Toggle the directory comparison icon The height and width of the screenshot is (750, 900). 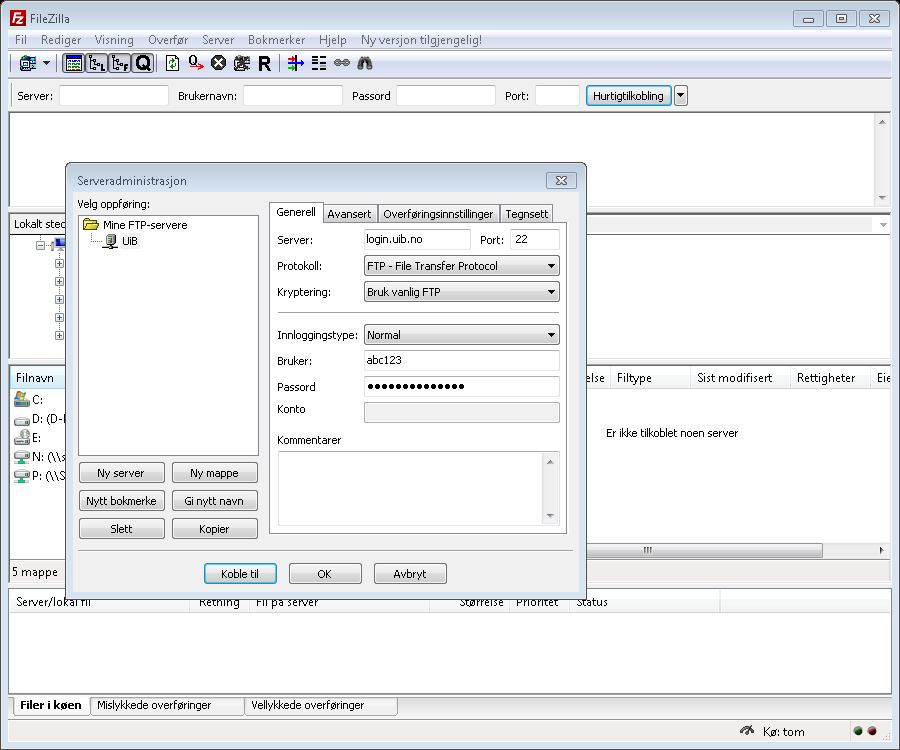[x=319, y=63]
